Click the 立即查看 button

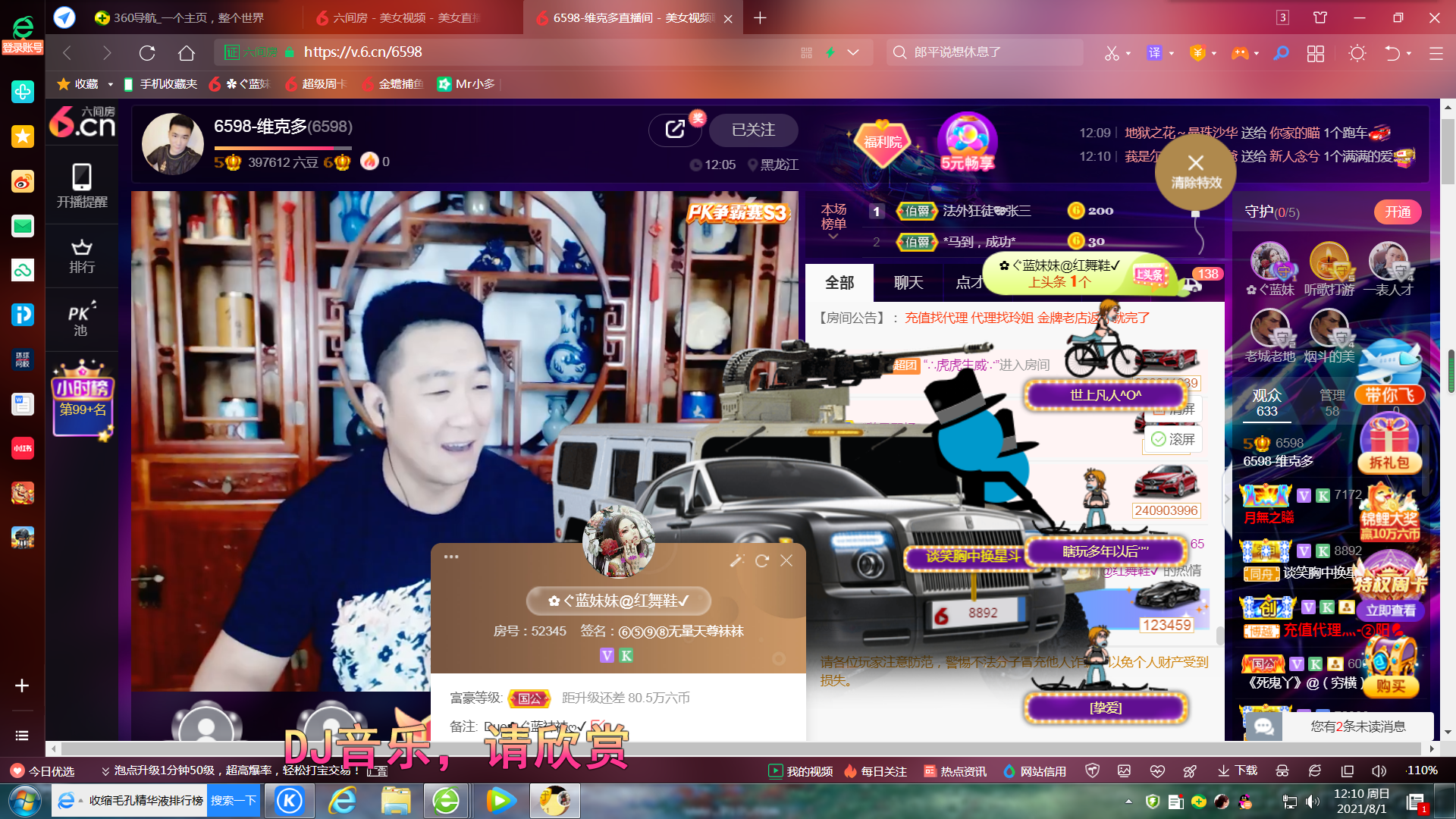pos(1391,610)
